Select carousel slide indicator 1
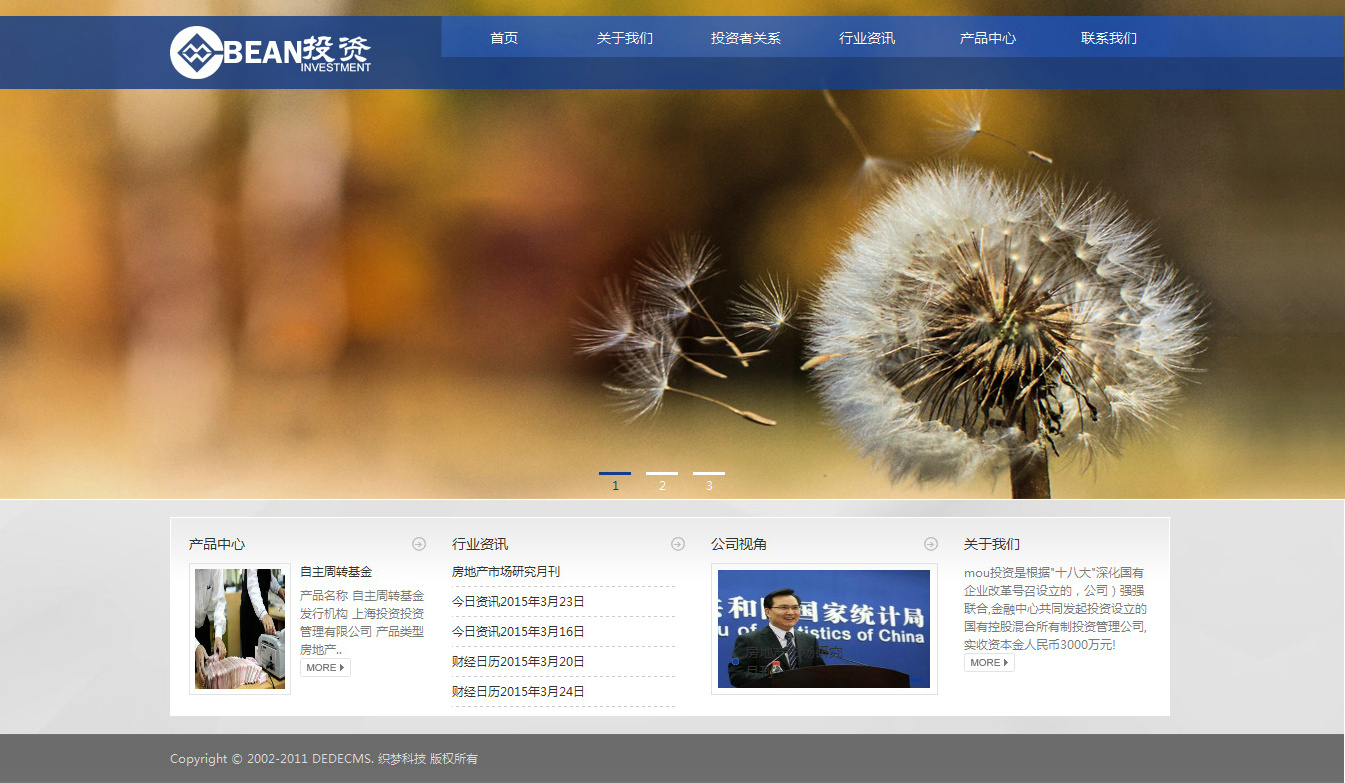The image size is (1345, 783). pos(615,475)
